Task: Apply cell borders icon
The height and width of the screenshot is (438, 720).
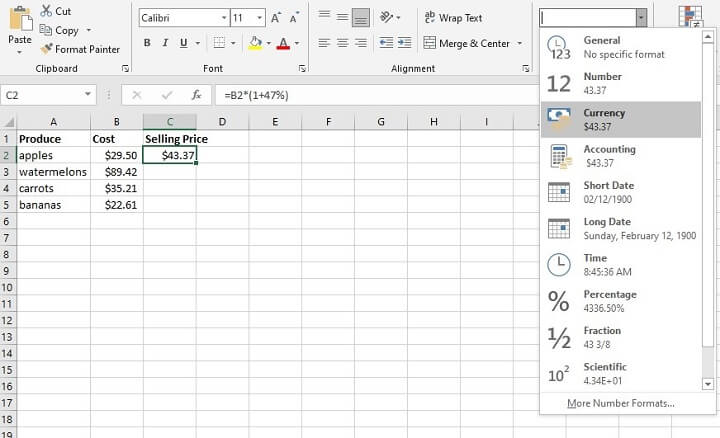Action: pos(219,43)
